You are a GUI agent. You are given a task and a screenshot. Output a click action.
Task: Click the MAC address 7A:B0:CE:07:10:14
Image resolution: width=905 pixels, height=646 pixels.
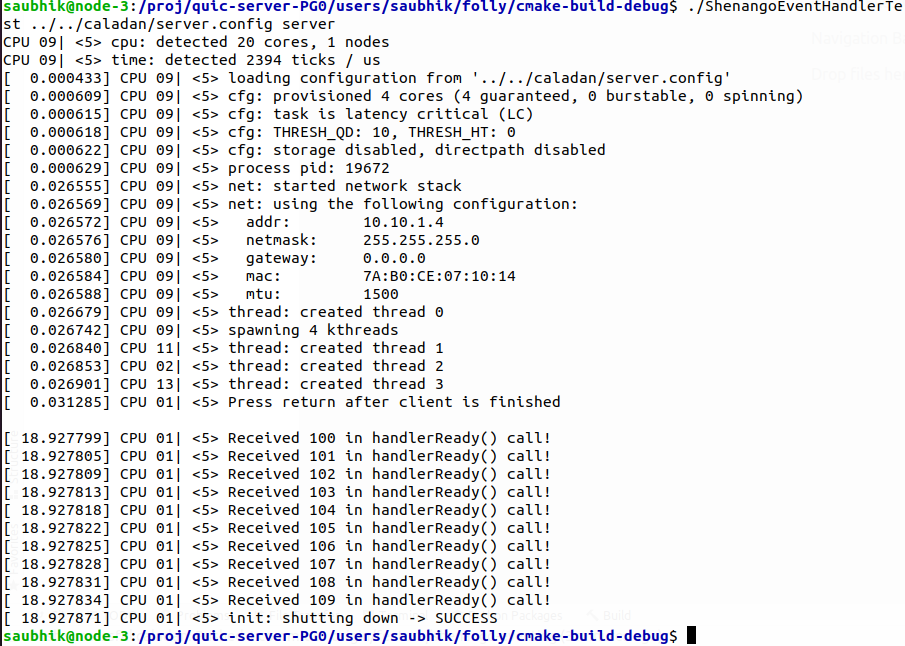439,277
